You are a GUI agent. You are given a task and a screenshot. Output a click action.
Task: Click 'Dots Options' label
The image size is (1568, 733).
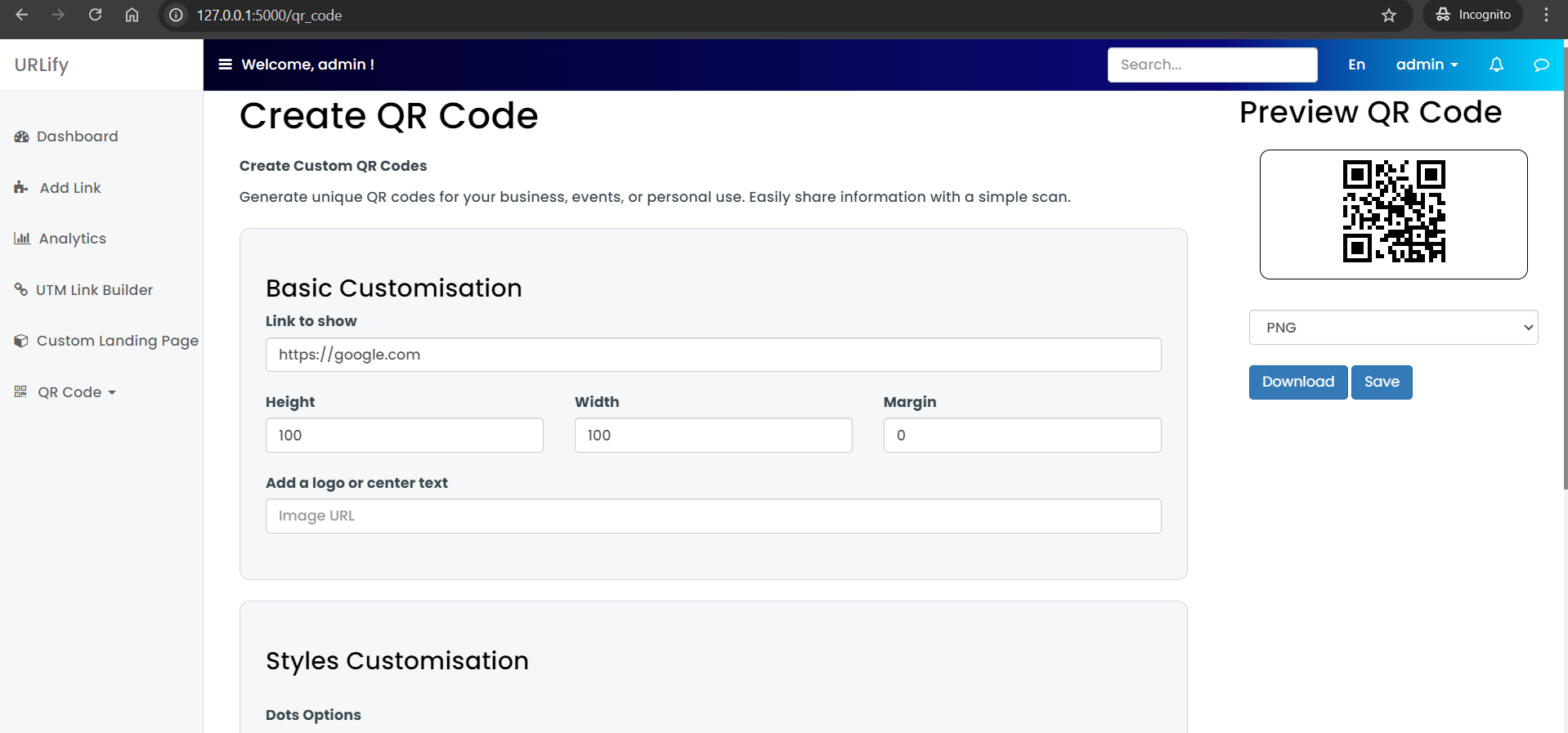(x=313, y=715)
